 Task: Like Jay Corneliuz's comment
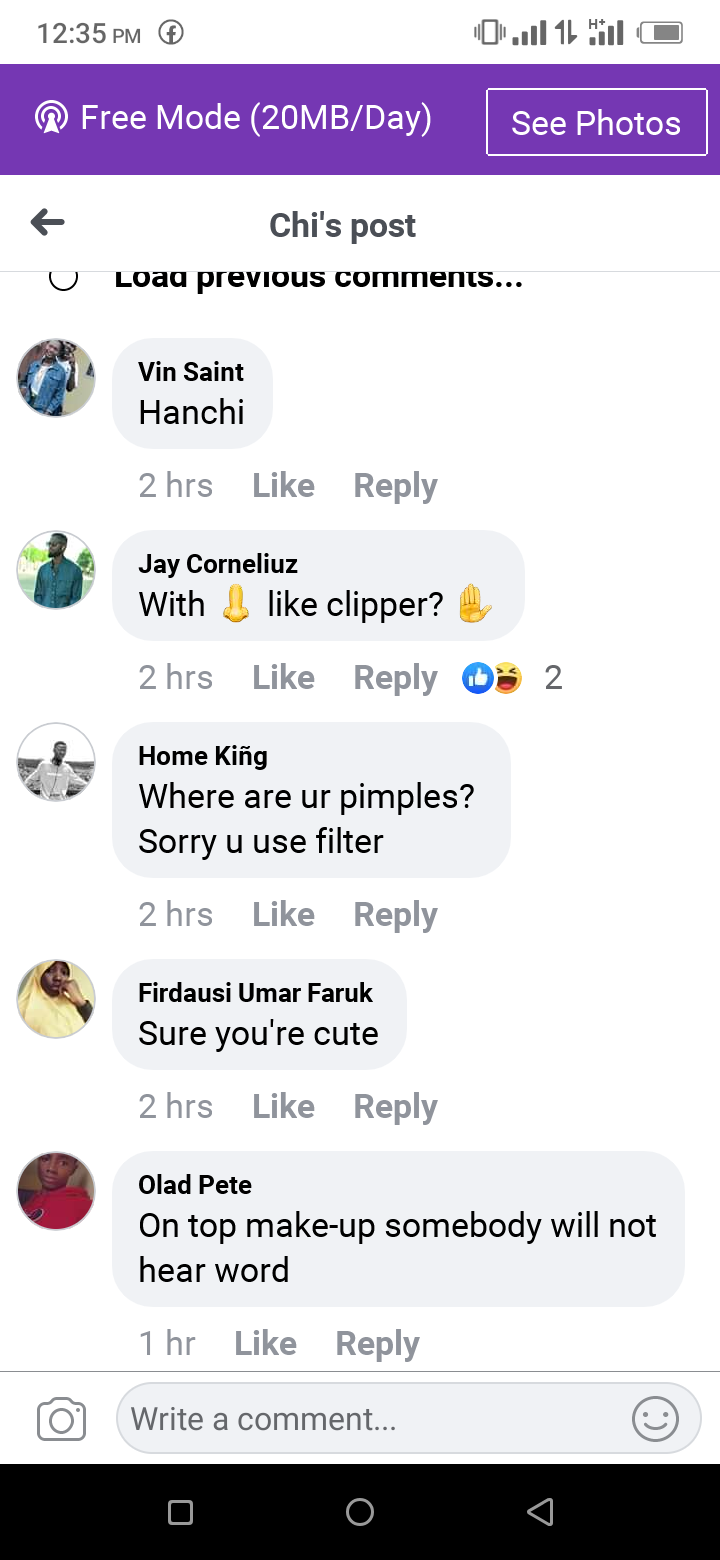(x=283, y=678)
